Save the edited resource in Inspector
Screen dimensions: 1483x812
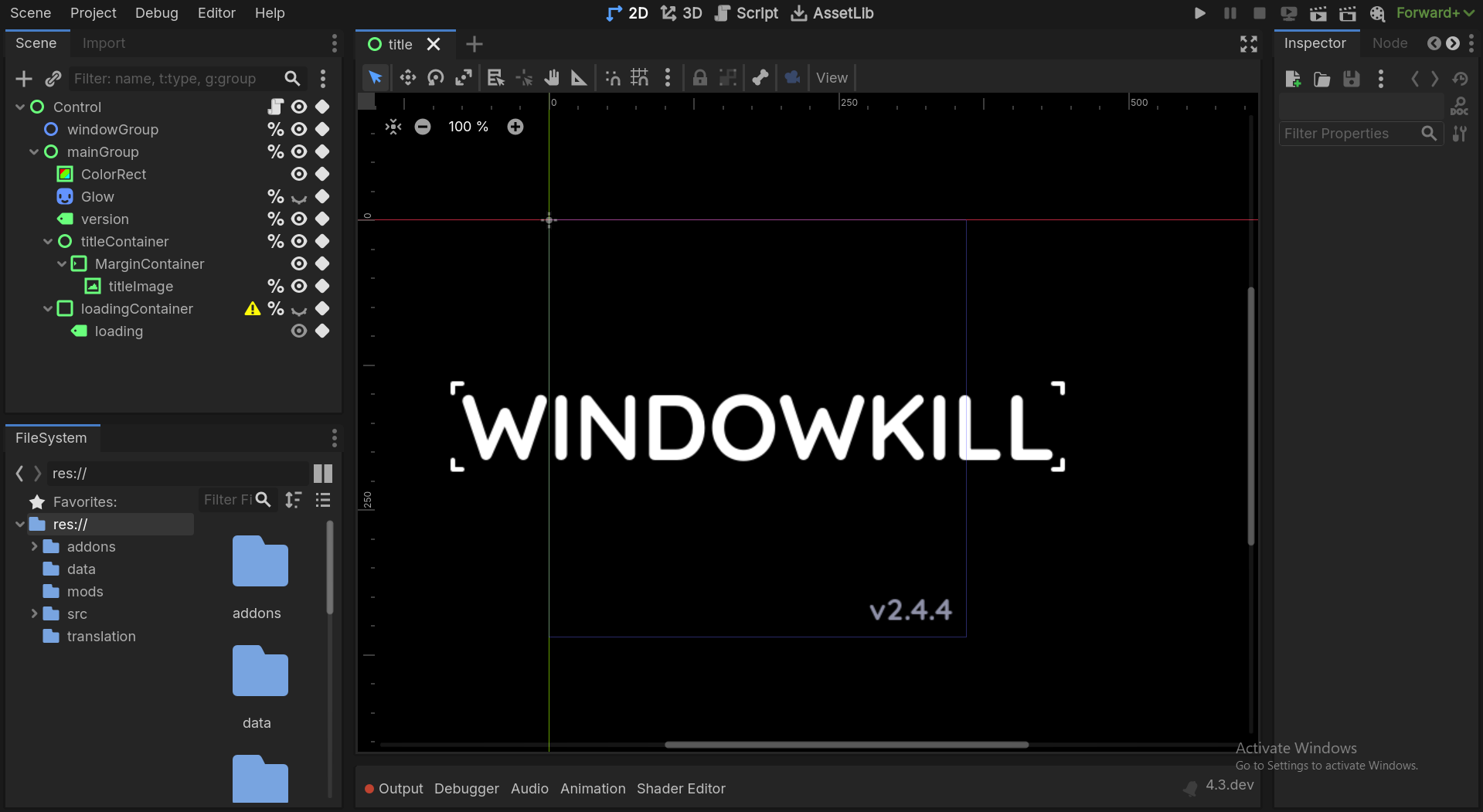(x=1352, y=79)
